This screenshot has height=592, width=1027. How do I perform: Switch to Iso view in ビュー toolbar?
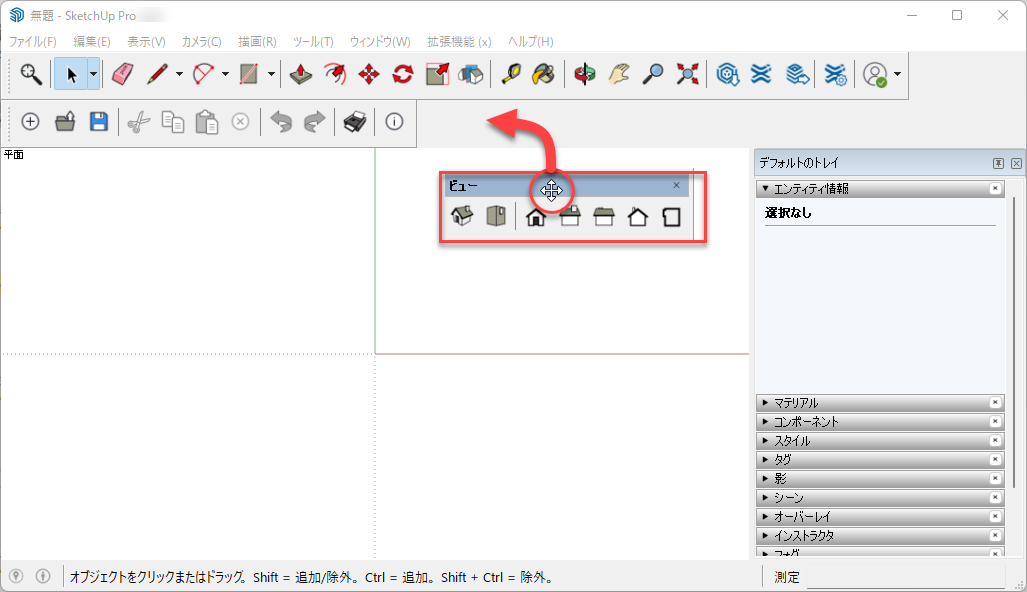pos(461,216)
